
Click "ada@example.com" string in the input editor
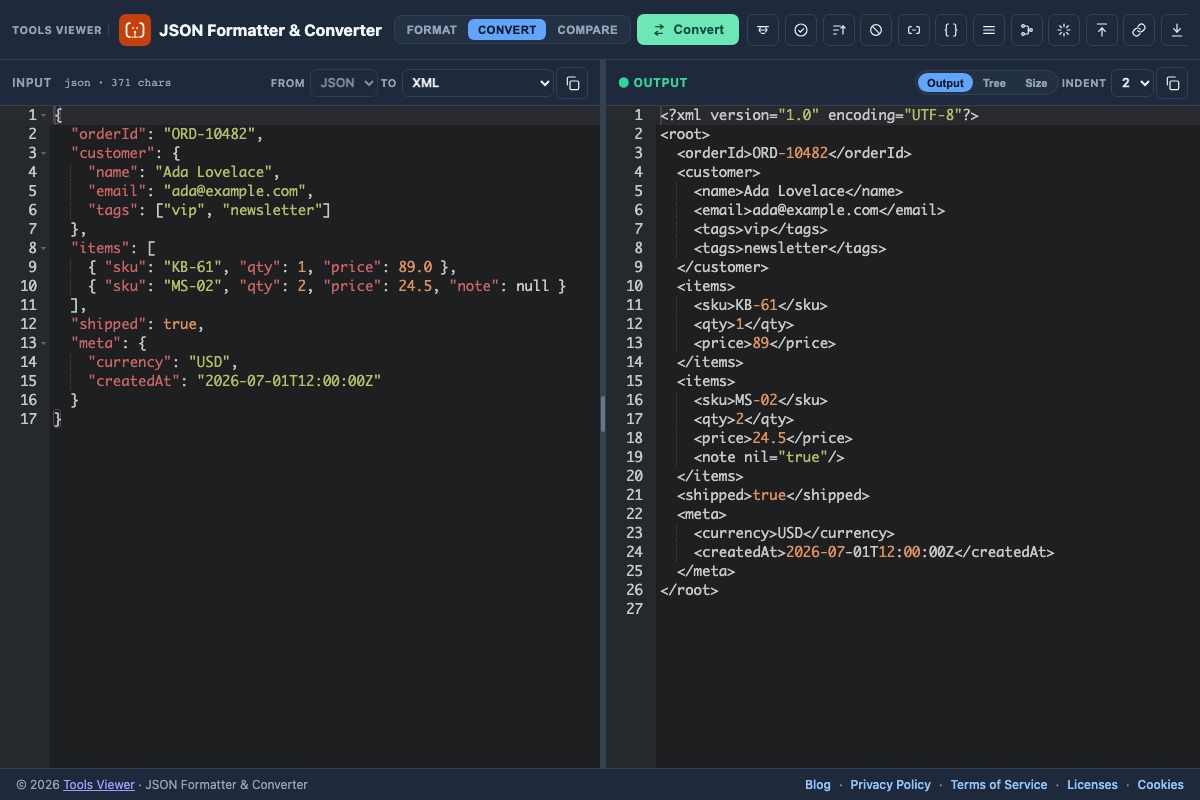234,191
